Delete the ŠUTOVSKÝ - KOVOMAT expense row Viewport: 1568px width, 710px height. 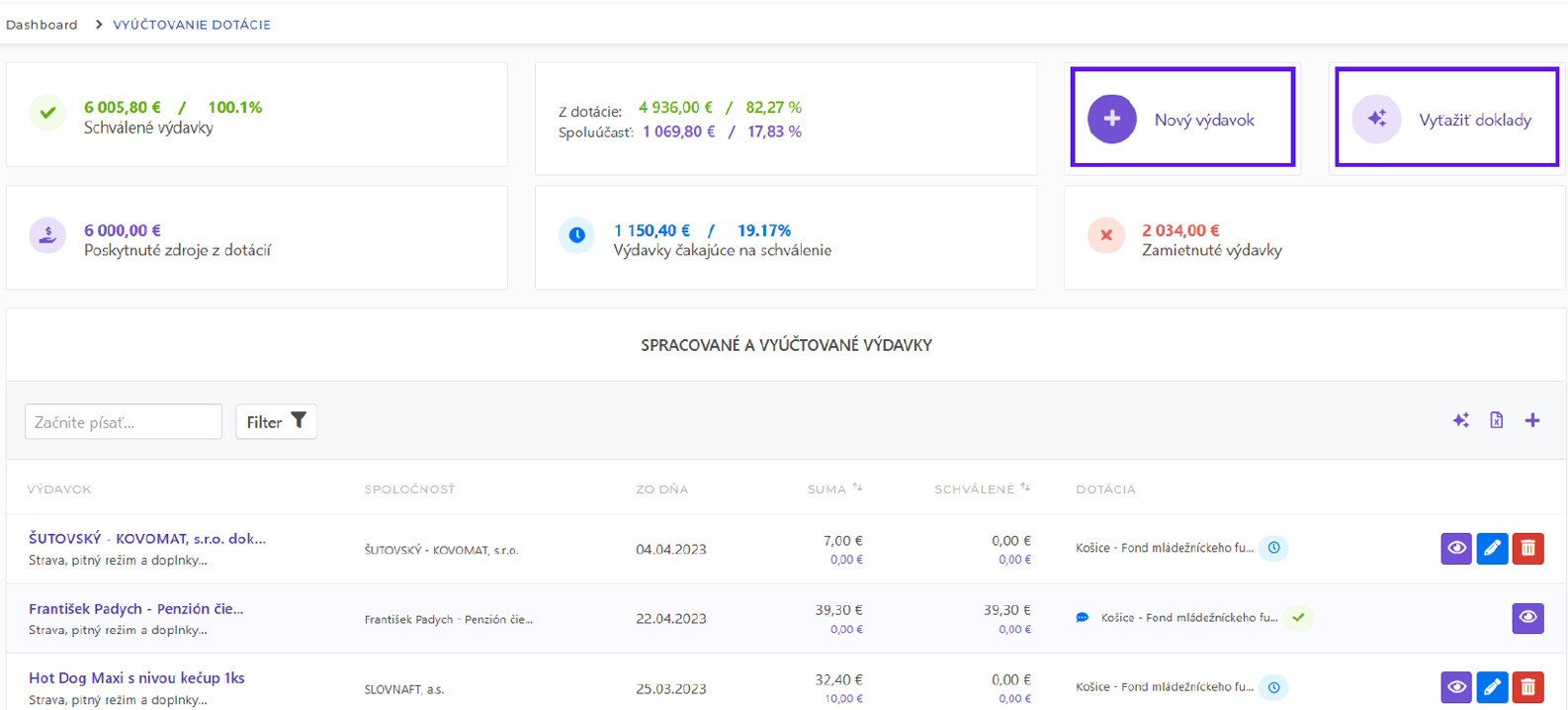point(1527,548)
